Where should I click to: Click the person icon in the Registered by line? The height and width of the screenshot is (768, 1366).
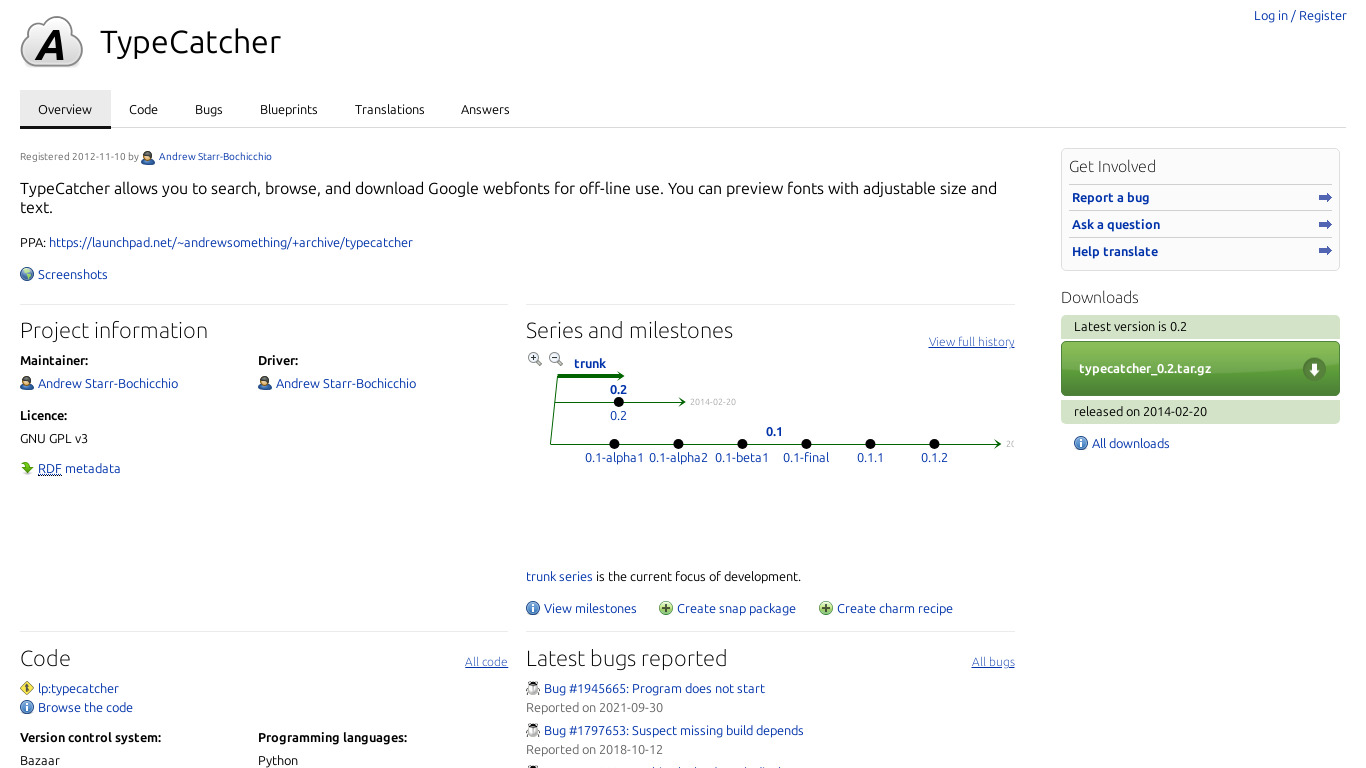(148, 157)
